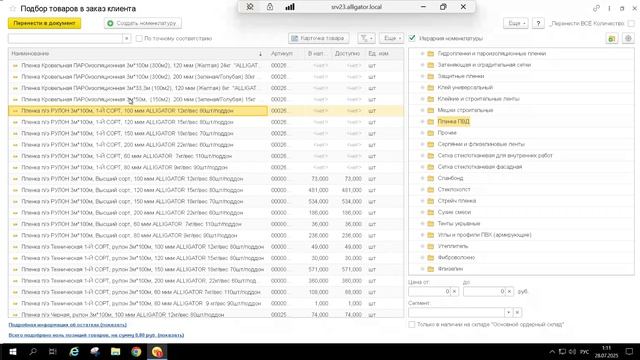The height and width of the screenshot is (360, 640).
Task: Clear the search field with its X button
Action: tap(127, 38)
